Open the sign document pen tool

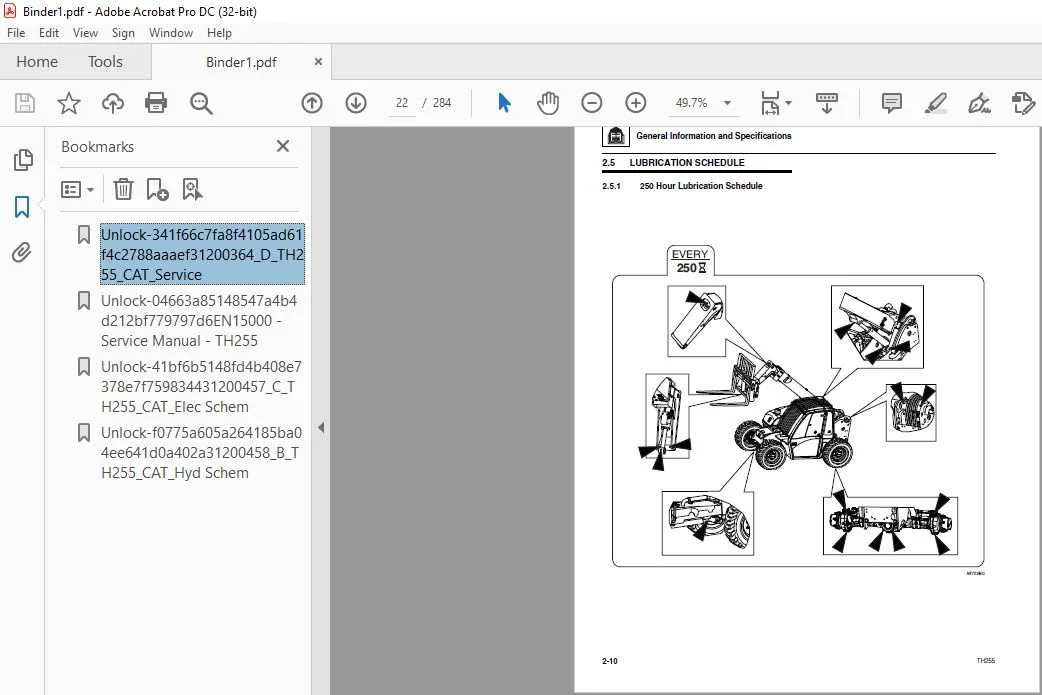click(x=980, y=103)
